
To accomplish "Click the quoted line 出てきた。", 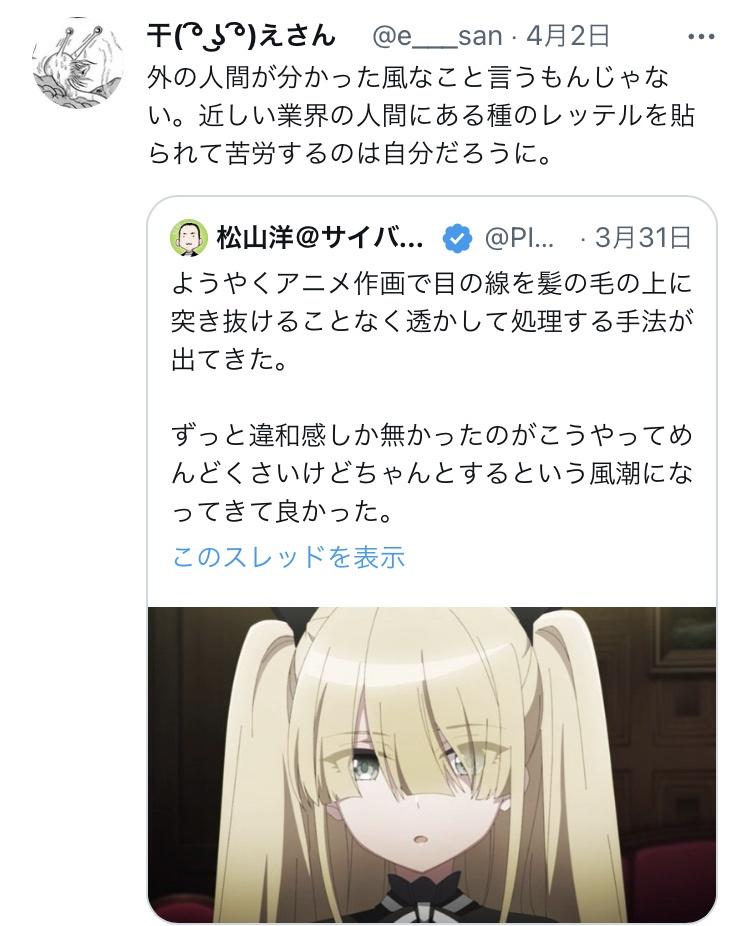I will (229, 359).
